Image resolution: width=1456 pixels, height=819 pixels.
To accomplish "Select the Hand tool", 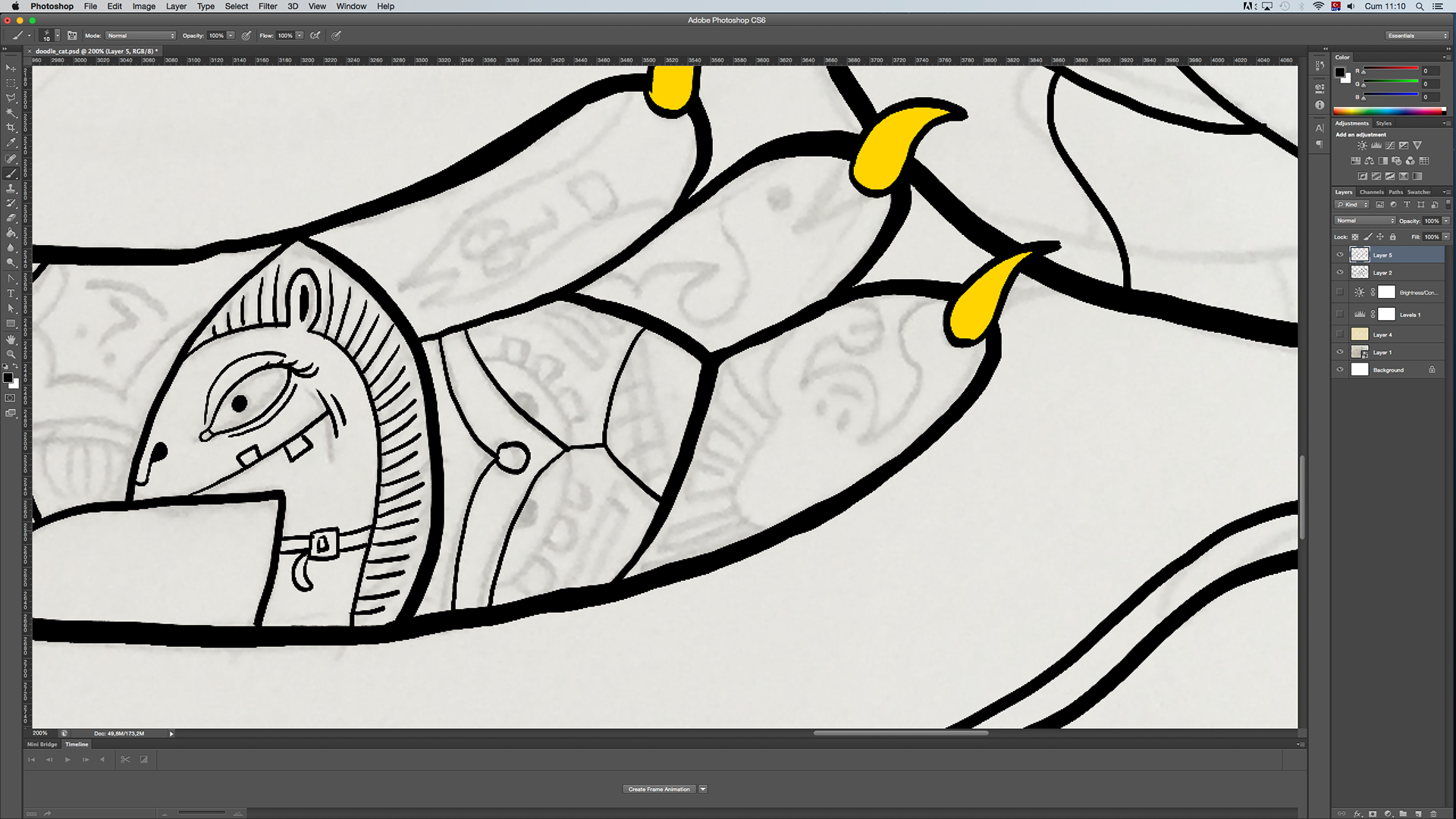I will (x=11, y=339).
